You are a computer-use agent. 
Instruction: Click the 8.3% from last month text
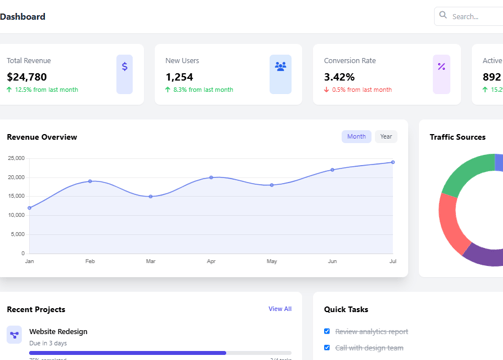pyautogui.click(x=203, y=90)
